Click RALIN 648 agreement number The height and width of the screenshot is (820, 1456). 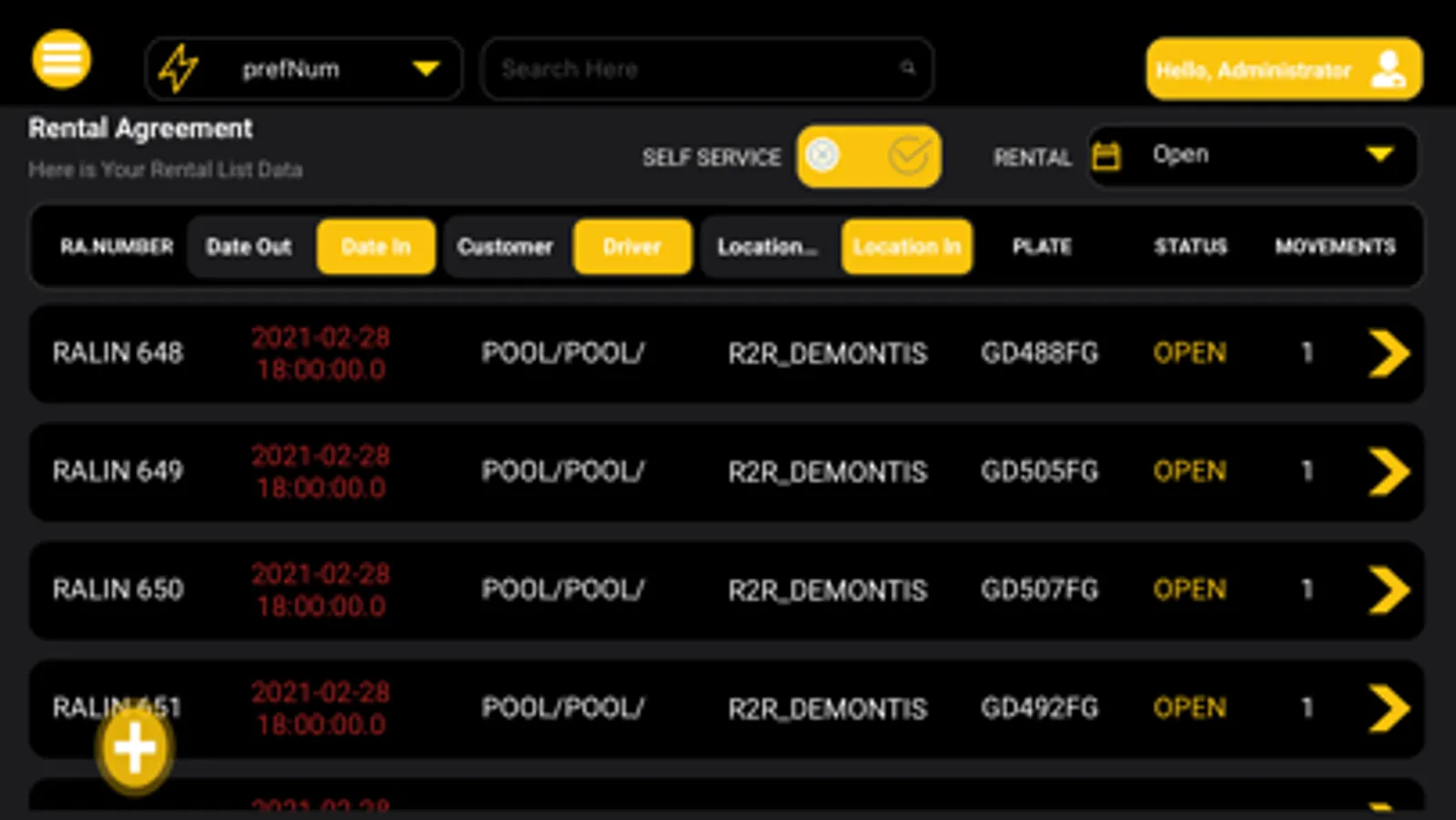[117, 354]
